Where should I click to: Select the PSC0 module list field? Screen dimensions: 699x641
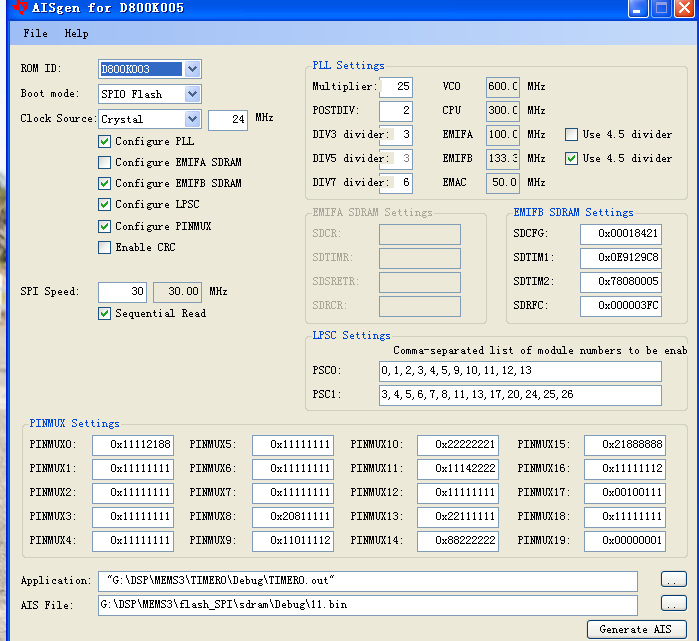519,371
